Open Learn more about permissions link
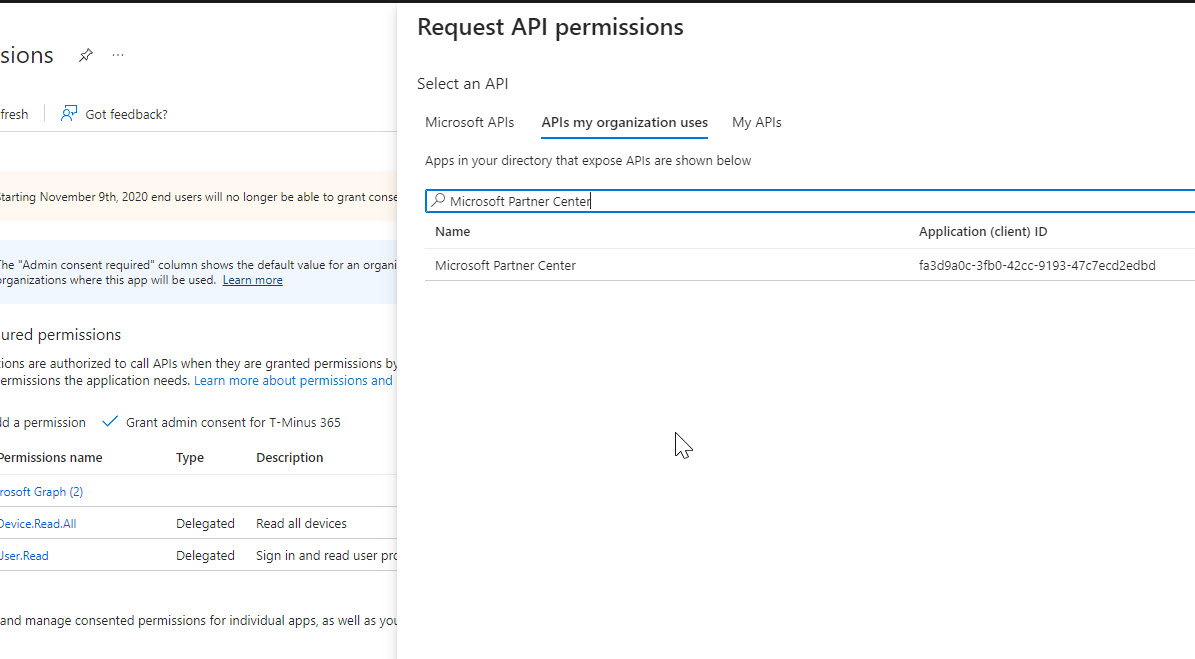1195x659 pixels. click(x=293, y=381)
